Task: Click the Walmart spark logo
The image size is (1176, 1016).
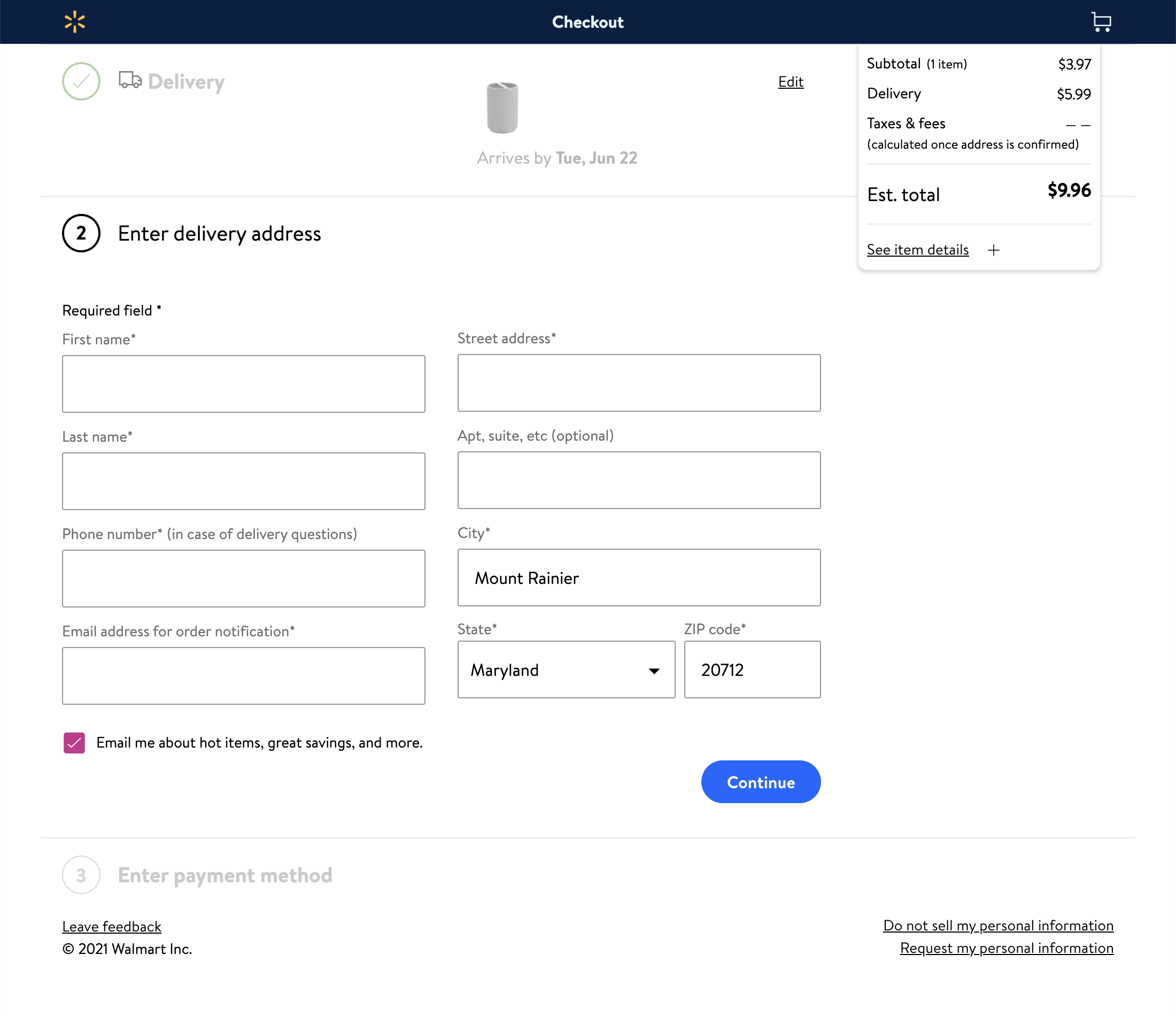Action: point(74,21)
